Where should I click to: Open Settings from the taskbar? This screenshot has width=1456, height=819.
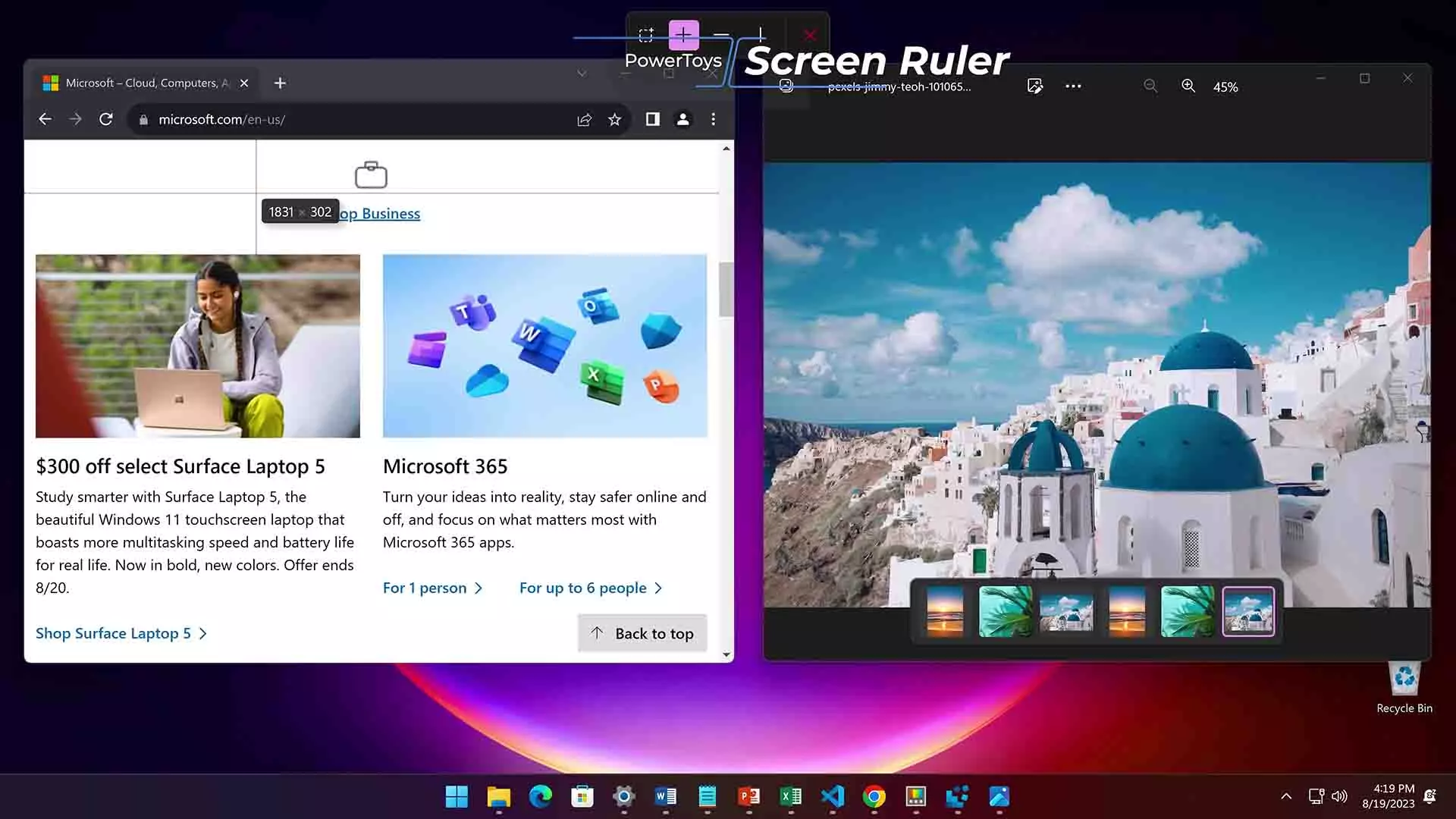point(624,796)
